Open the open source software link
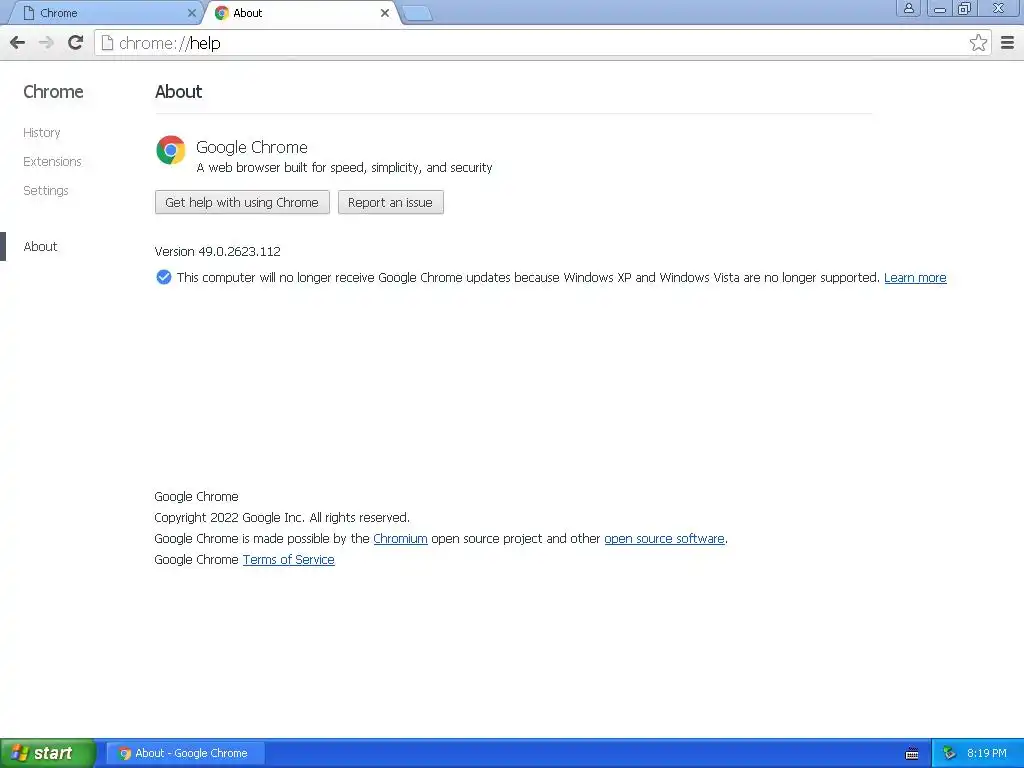1024x768 pixels. click(x=664, y=539)
